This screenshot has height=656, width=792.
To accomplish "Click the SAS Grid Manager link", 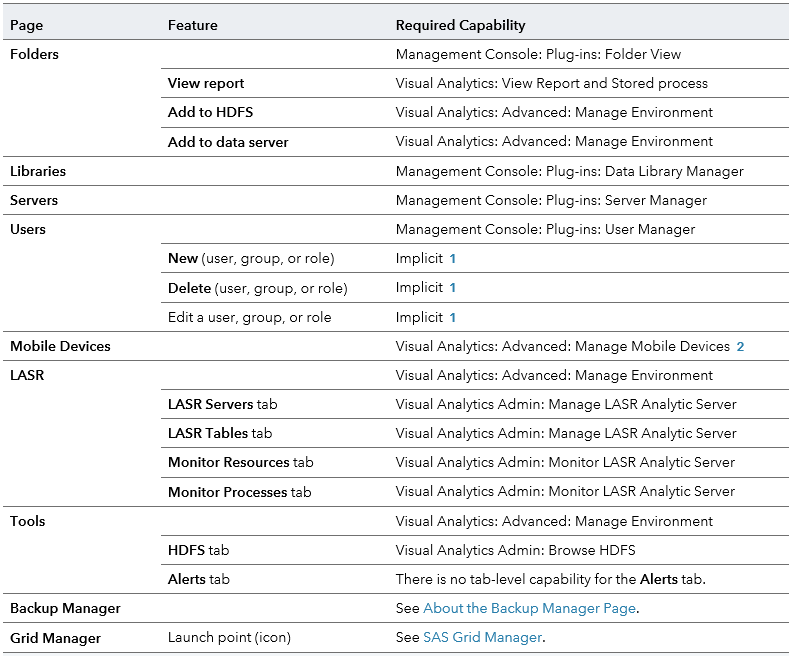I will click(x=482, y=637).
